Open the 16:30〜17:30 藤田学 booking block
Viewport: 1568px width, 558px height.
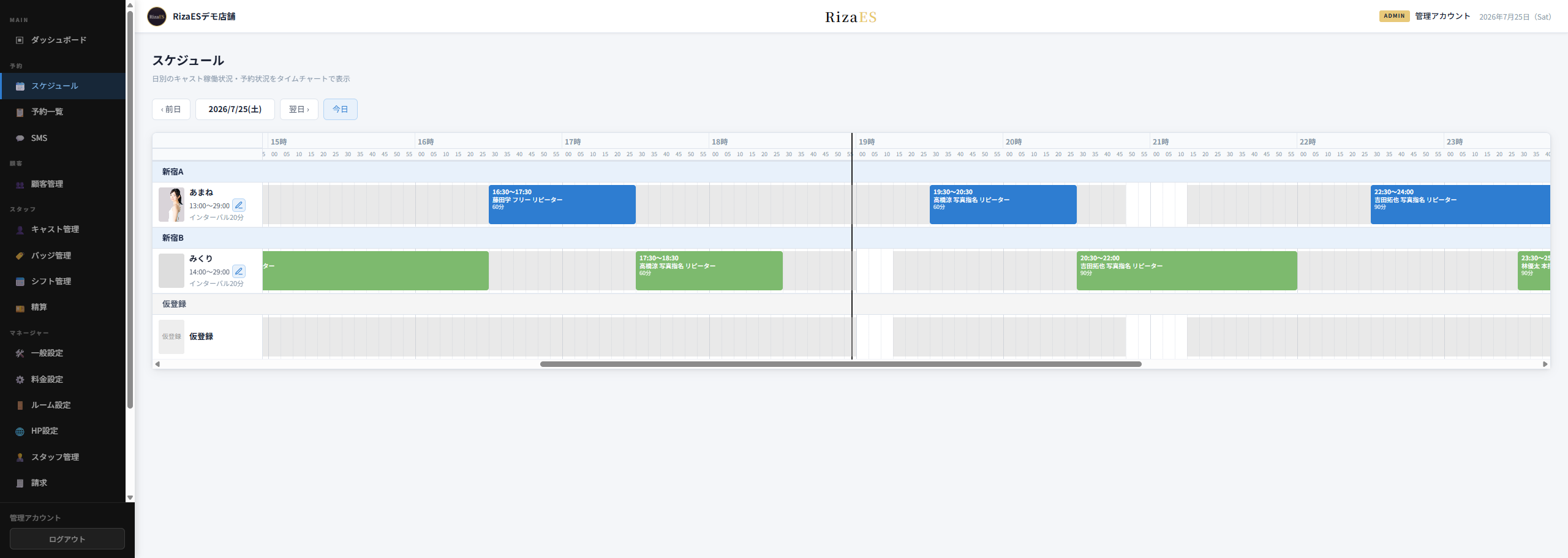click(562, 205)
